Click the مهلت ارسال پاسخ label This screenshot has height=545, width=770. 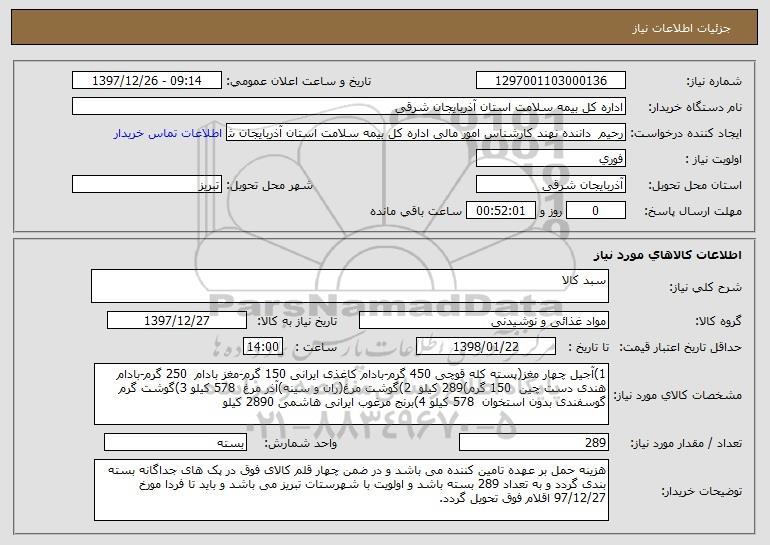pyautogui.click(x=693, y=212)
